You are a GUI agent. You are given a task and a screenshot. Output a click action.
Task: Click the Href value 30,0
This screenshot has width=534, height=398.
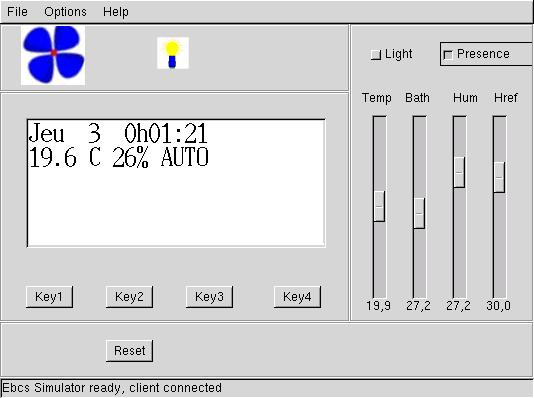coord(499,306)
